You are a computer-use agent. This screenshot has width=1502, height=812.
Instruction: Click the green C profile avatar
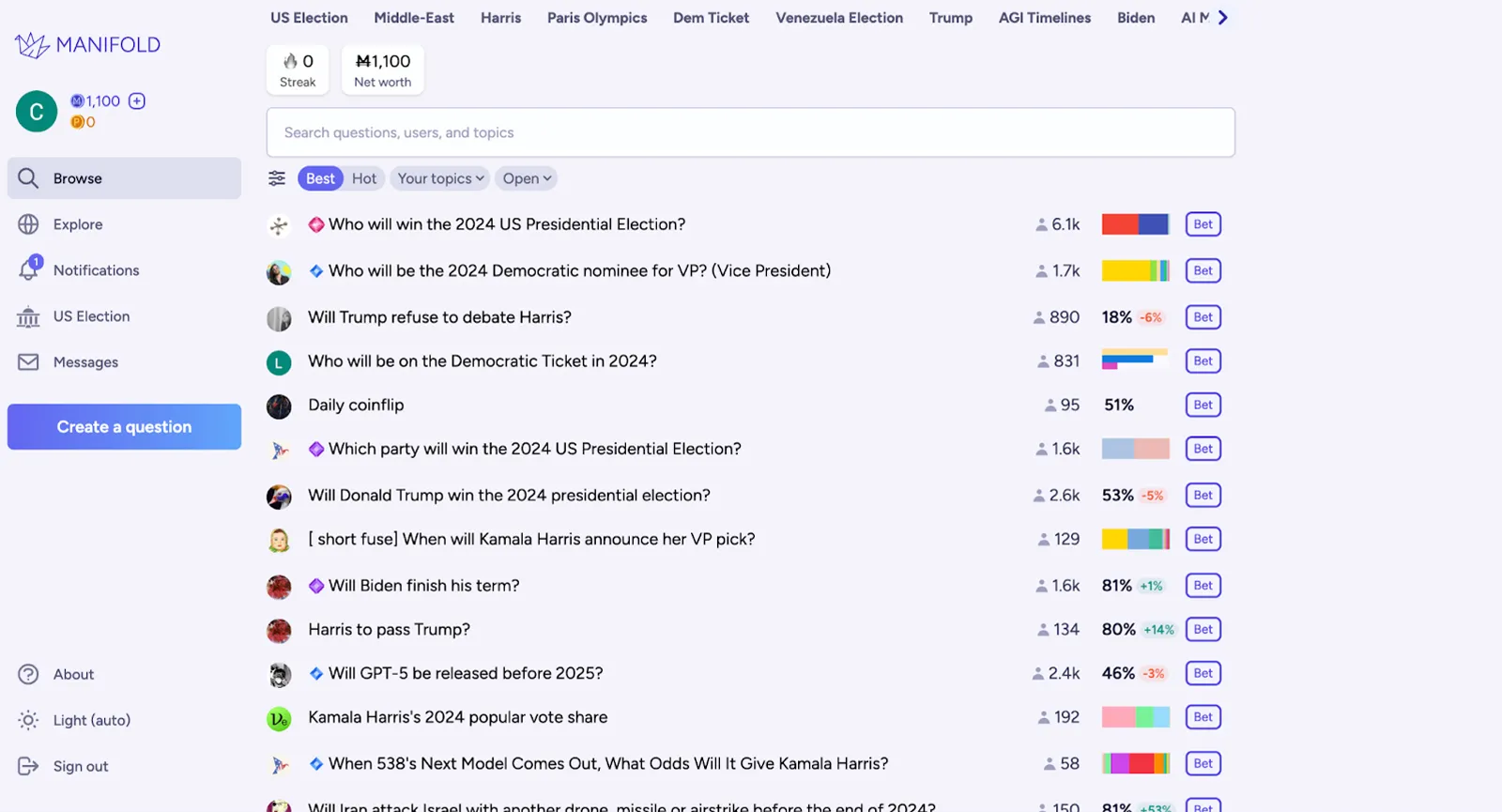pyautogui.click(x=37, y=112)
